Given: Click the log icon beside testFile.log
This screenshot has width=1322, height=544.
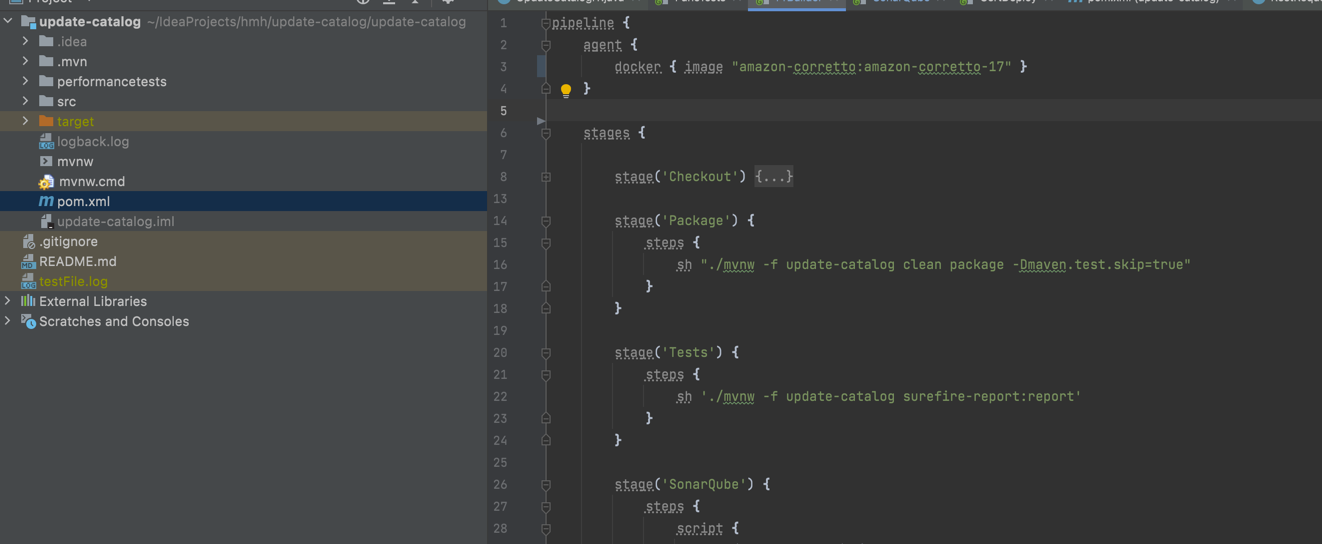Looking at the screenshot, I should click(28, 281).
